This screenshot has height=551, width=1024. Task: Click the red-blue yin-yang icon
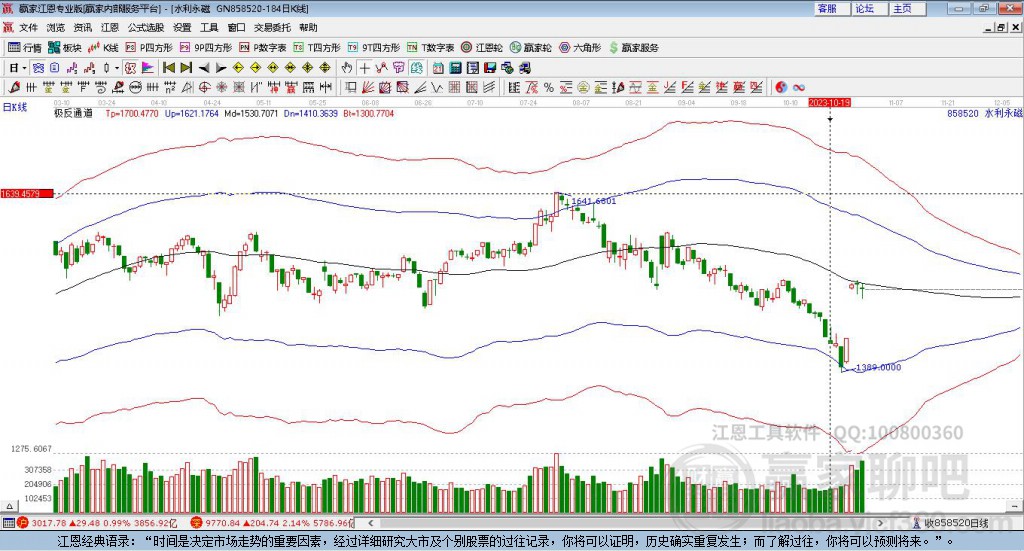(x=781, y=87)
